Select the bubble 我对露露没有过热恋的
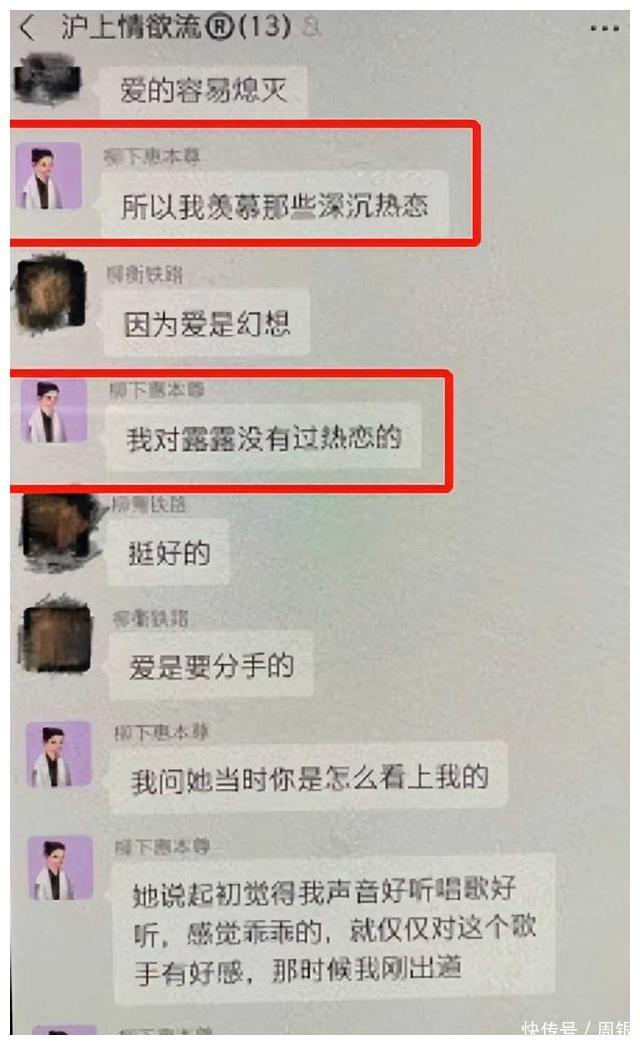Screen dimensions: 640x1045 (263, 437)
